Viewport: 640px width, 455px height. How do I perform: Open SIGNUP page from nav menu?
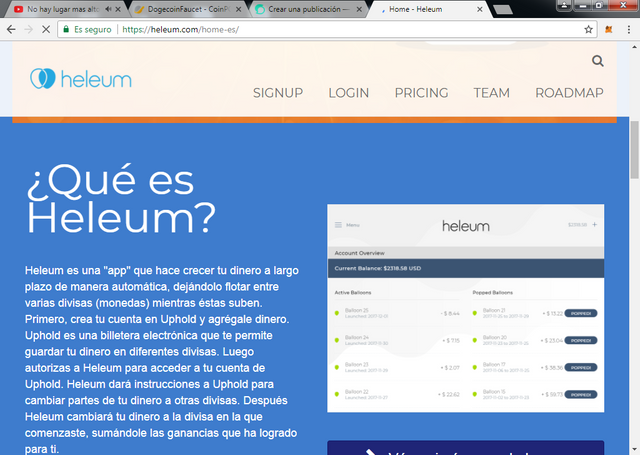coord(278,93)
